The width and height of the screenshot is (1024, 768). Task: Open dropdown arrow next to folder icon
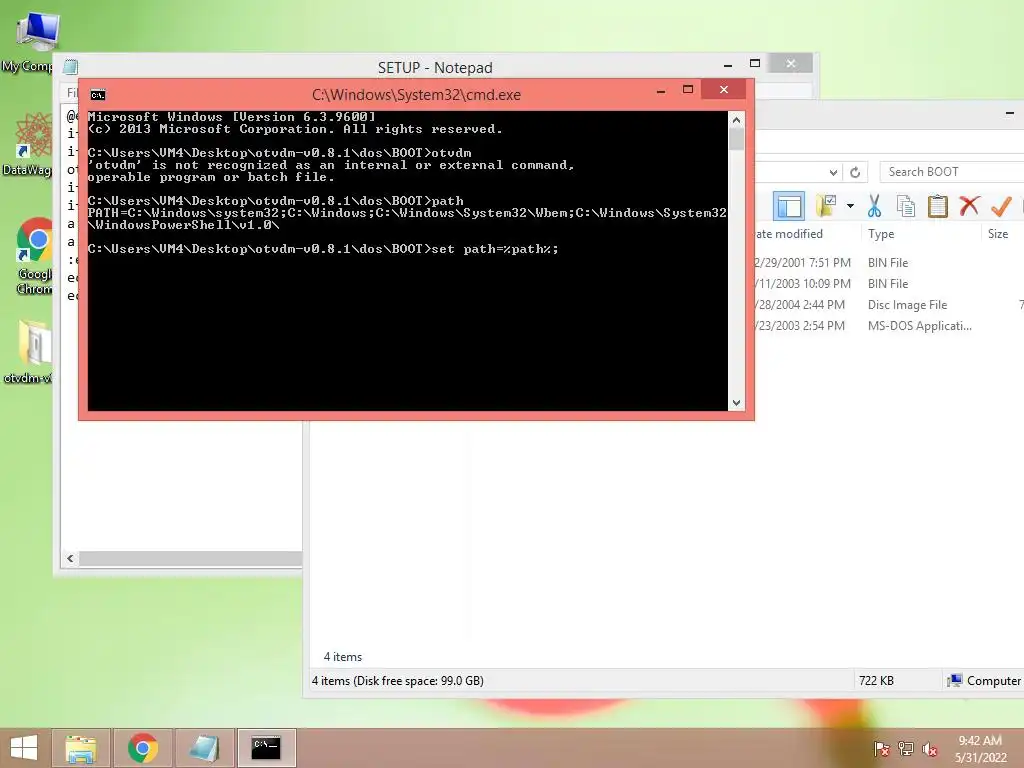coord(850,206)
